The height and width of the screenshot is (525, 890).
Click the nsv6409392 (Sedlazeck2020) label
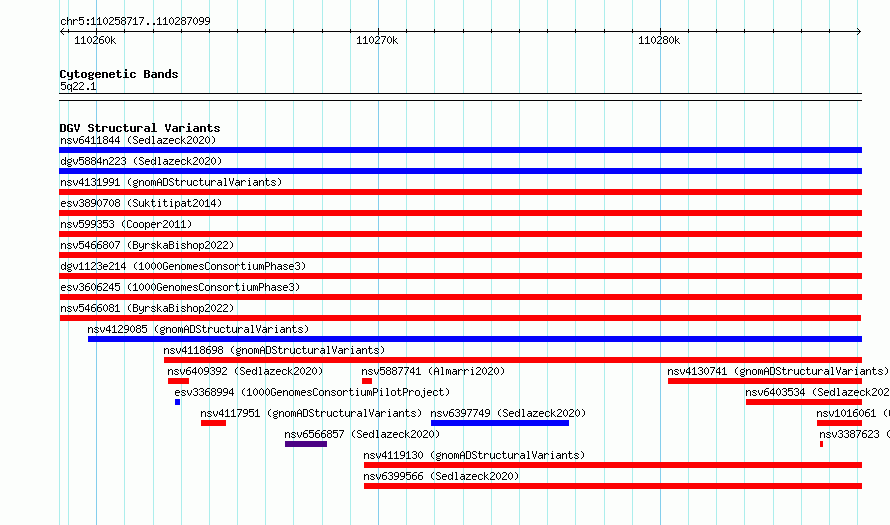pyautogui.click(x=245, y=371)
